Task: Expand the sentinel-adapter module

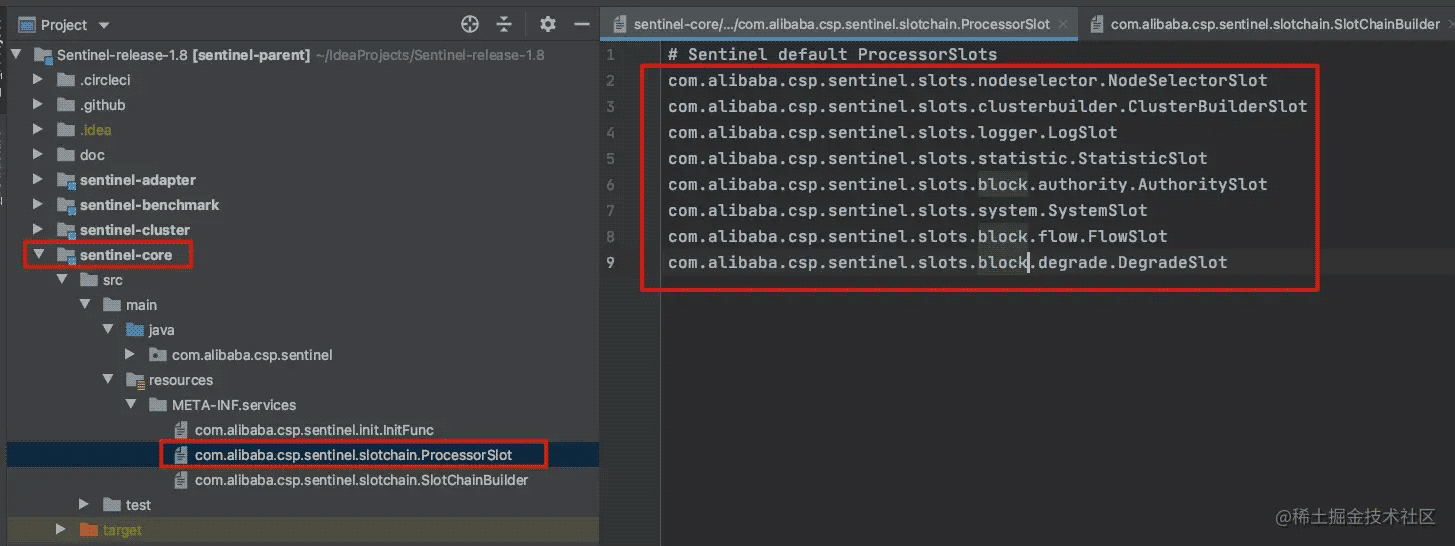Action: click(38, 180)
